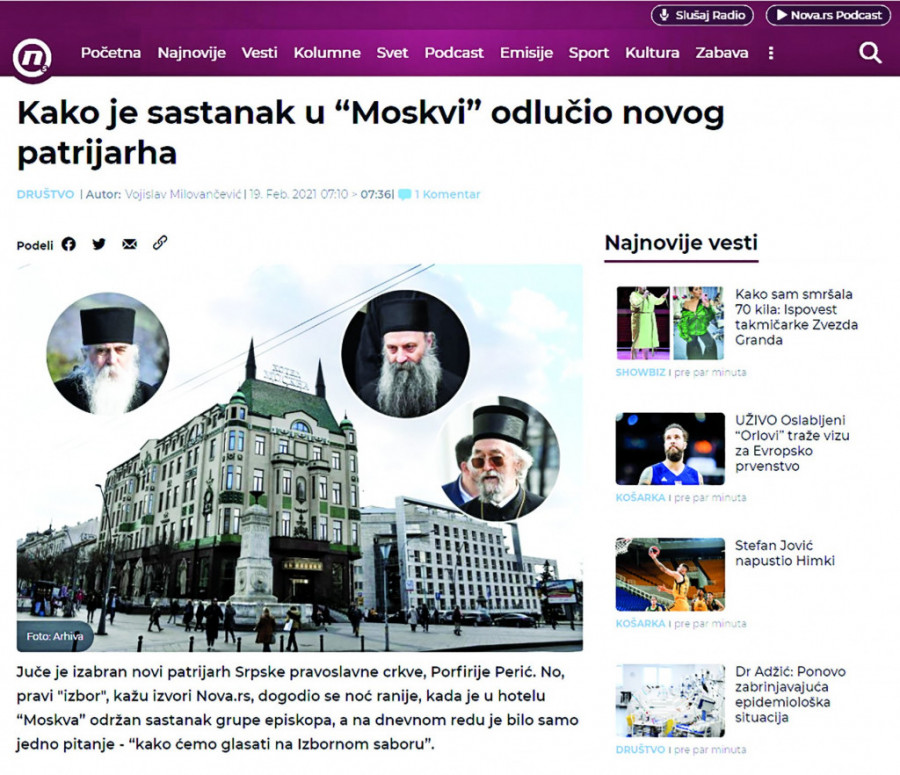Go to the Početna menu item
Image resolution: width=900 pixels, height=775 pixels.
tap(111, 53)
